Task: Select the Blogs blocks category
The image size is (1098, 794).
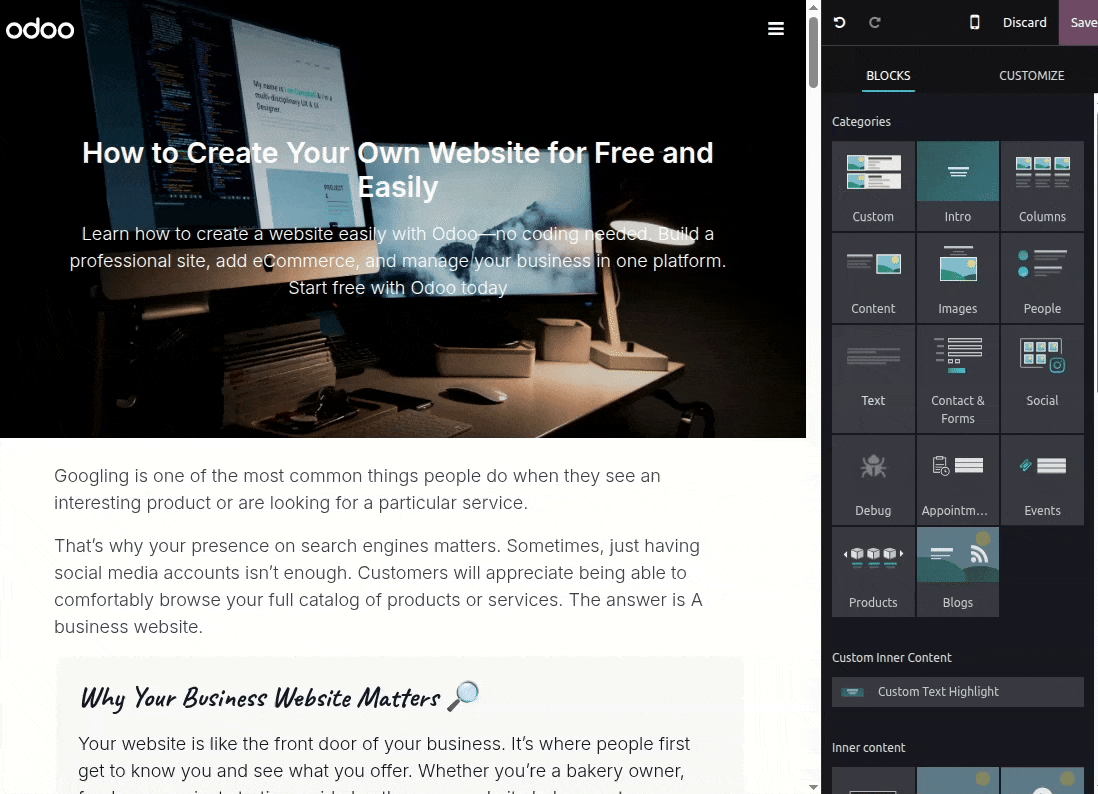Action: (957, 571)
